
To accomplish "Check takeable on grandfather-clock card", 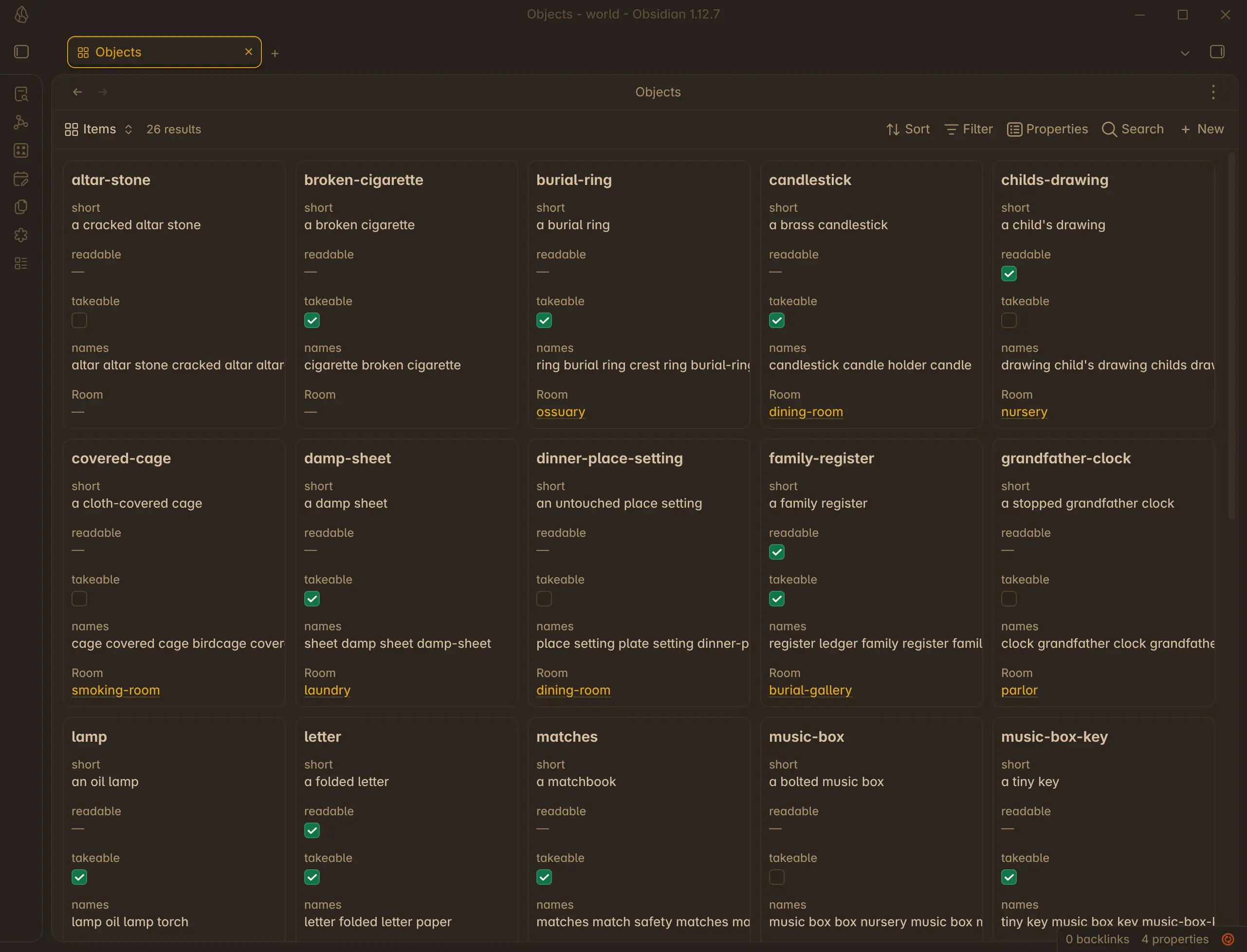I will click(x=1009, y=598).
